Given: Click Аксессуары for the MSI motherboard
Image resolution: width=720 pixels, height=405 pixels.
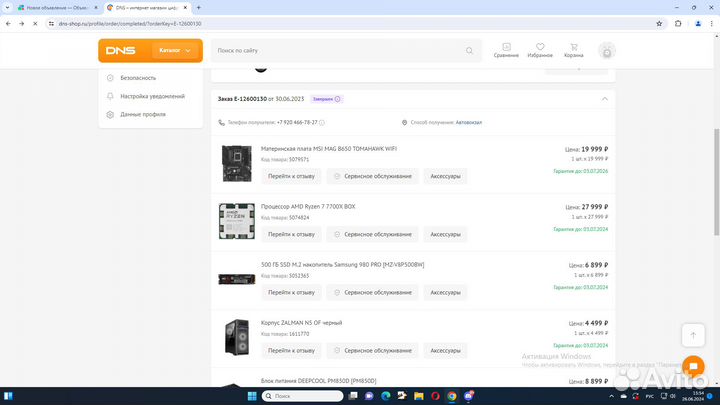Looking at the screenshot, I should point(445,176).
